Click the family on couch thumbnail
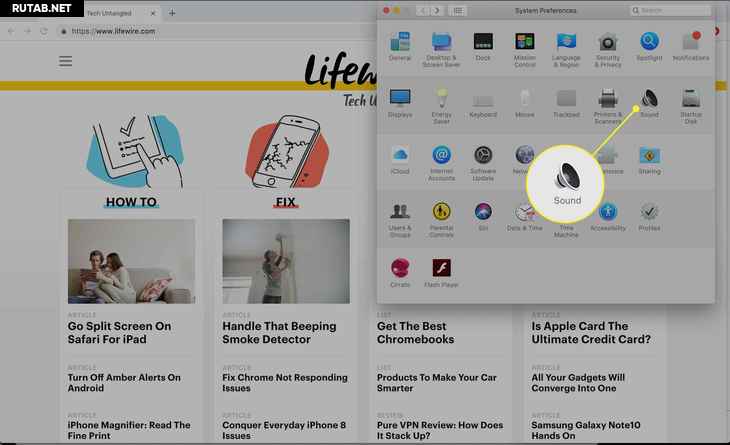Viewport: 730px width, 445px height. coord(131,261)
